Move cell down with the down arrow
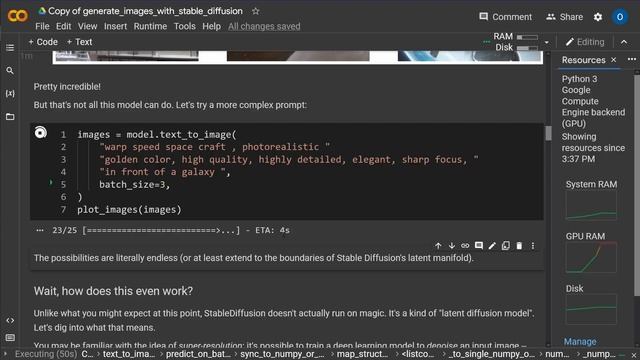Screen dimensions: 640x360 point(451,246)
